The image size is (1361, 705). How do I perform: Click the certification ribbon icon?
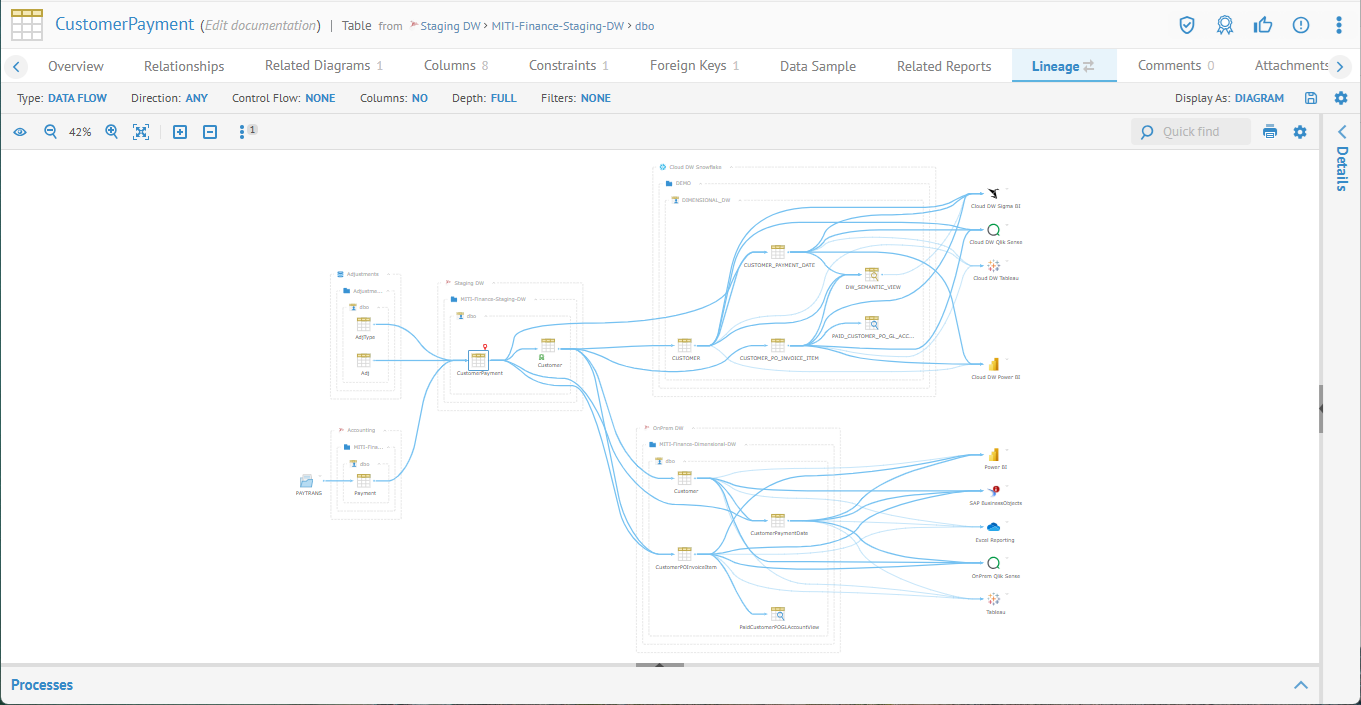(x=1224, y=25)
